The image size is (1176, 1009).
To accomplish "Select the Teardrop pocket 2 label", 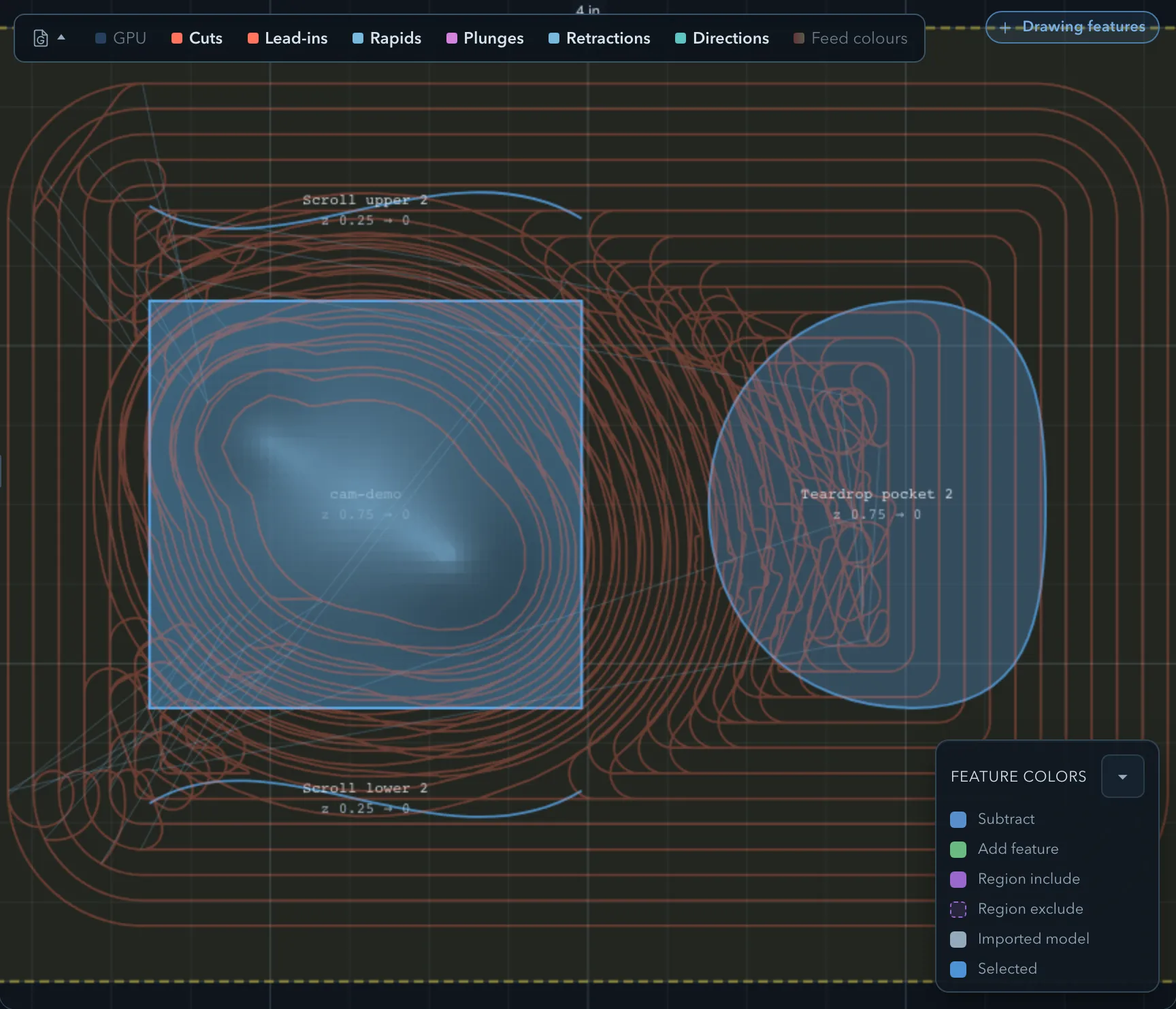I will click(876, 494).
